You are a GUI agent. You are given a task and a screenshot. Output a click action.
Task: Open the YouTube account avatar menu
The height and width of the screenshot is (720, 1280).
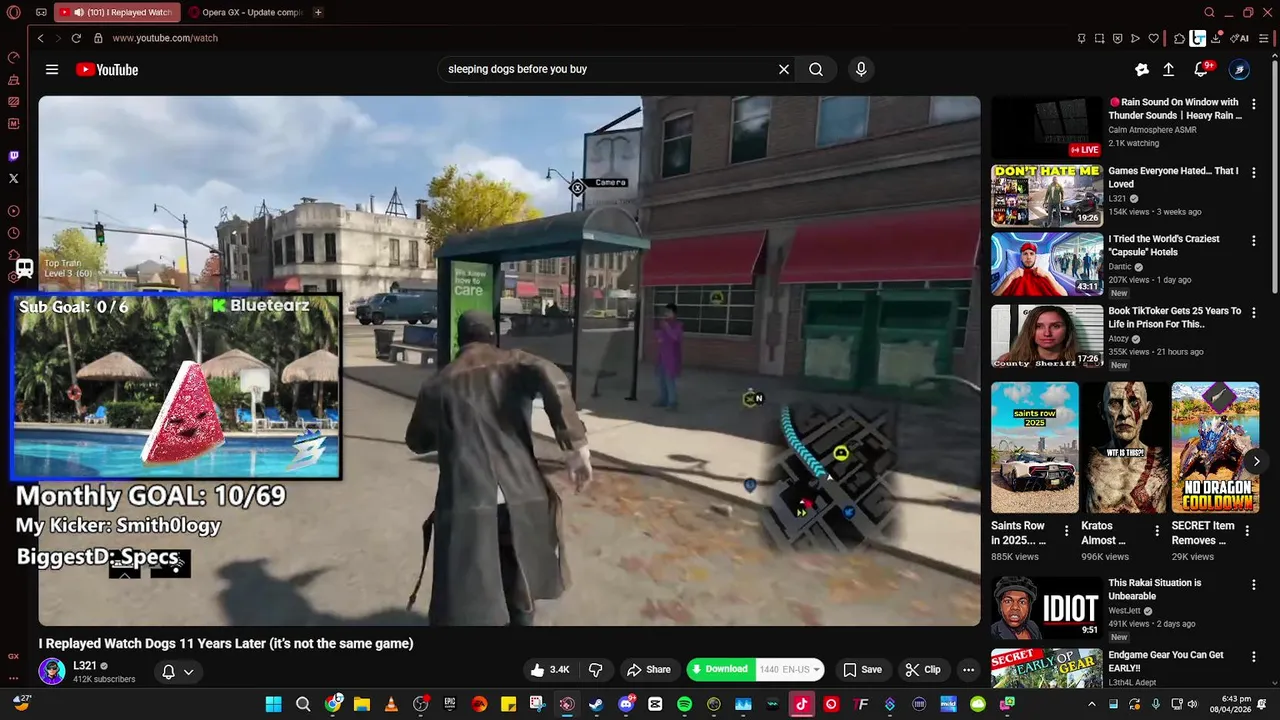(1239, 69)
